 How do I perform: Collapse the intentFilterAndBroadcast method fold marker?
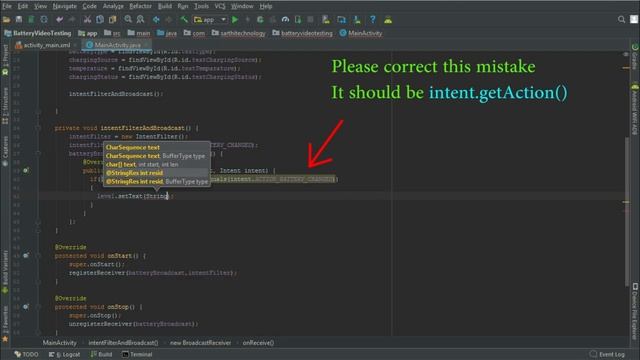(38, 128)
